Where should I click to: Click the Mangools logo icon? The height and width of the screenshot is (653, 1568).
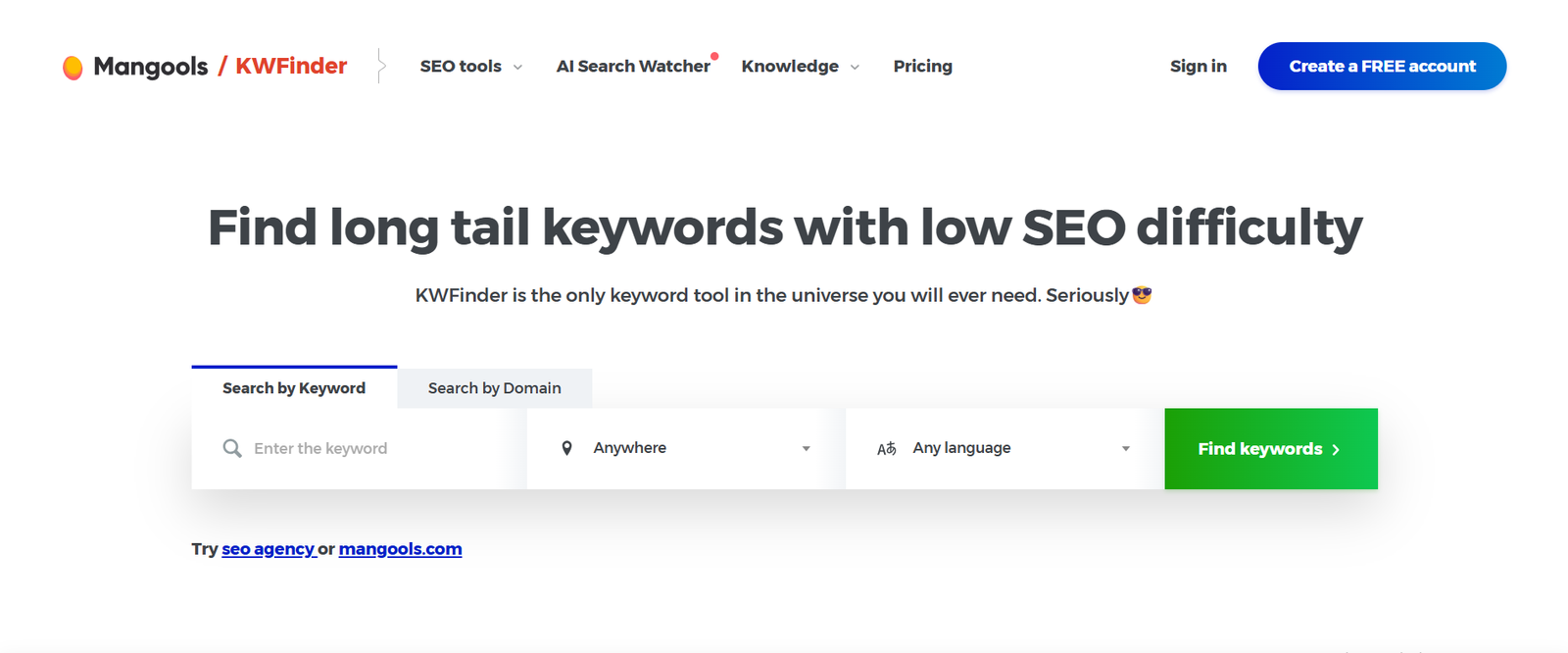[73, 66]
